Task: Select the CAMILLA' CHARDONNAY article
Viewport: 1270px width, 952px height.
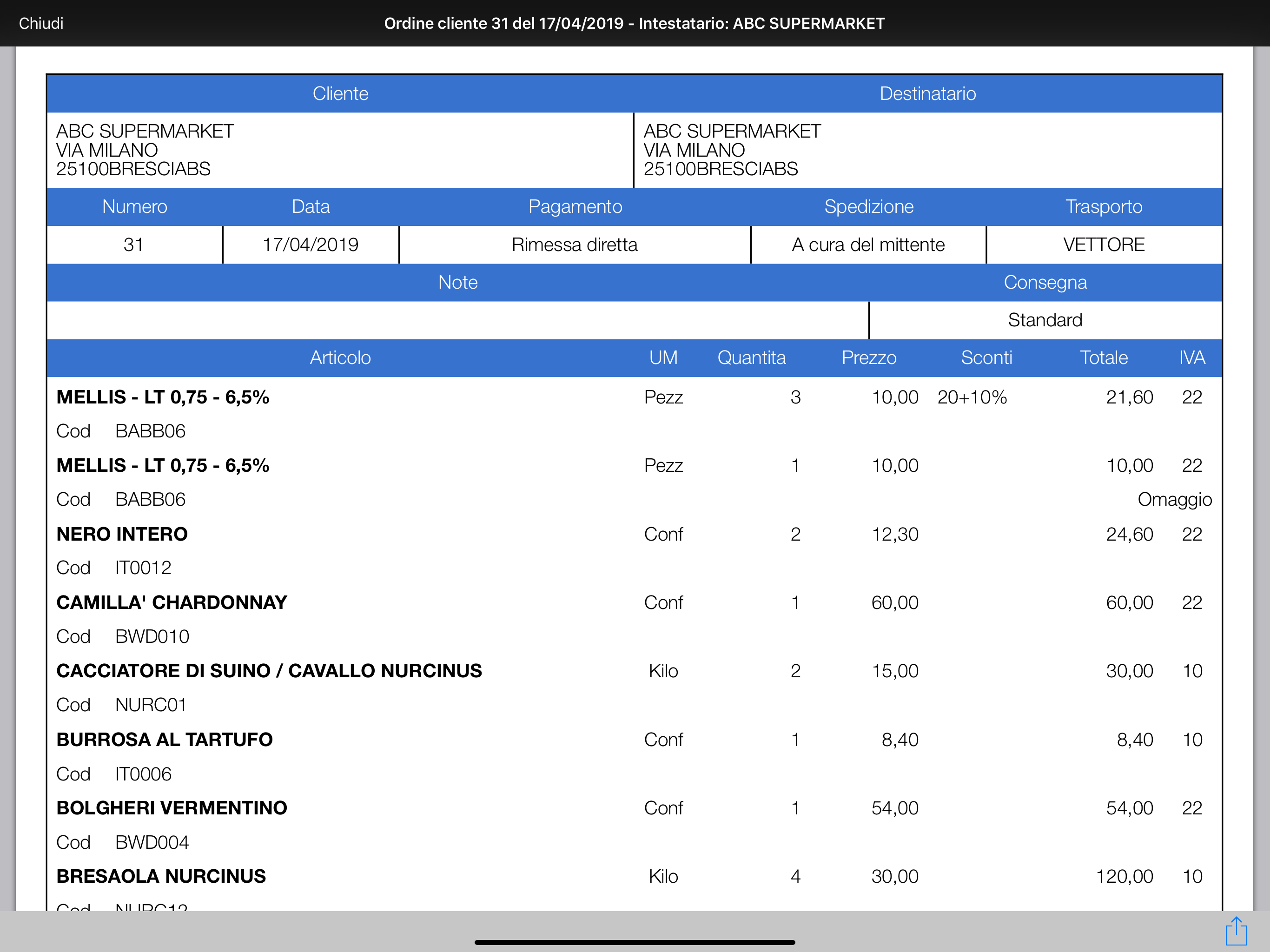Action: [x=172, y=603]
